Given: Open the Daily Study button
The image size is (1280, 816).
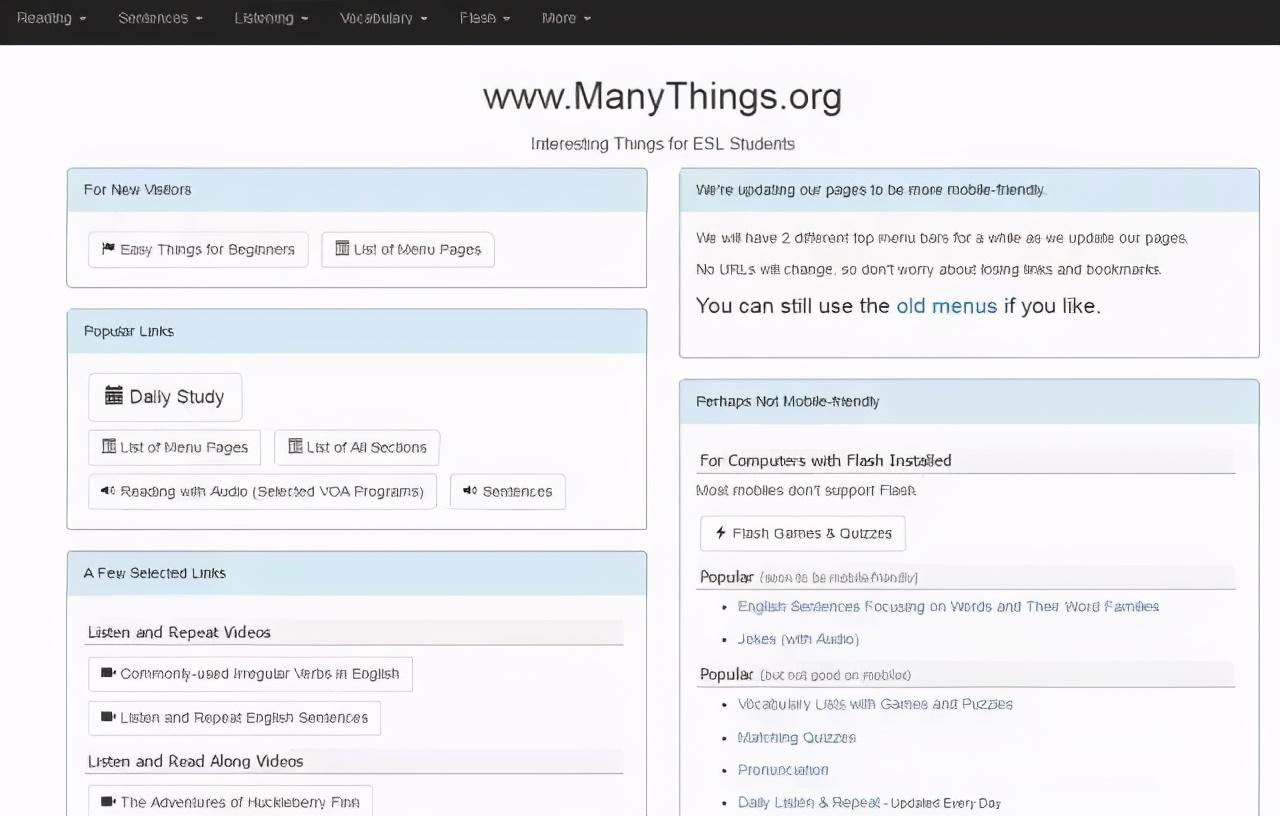Looking at the screenshot, I should click(165, 397).
